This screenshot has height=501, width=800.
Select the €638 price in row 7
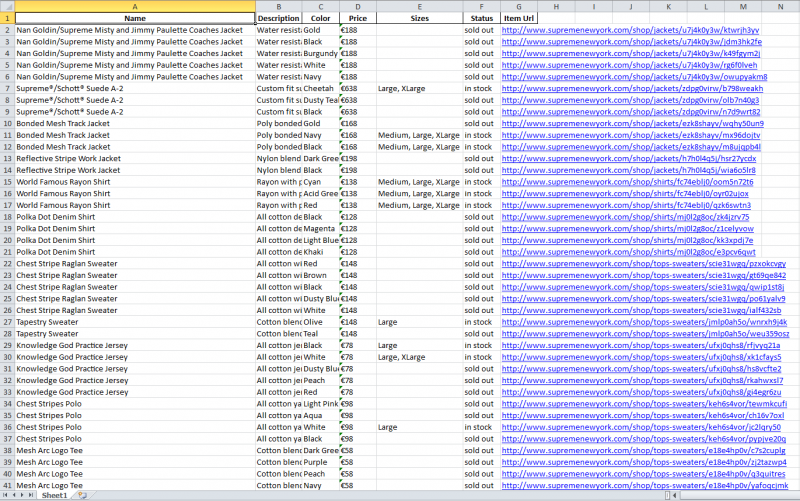point(358,88)
